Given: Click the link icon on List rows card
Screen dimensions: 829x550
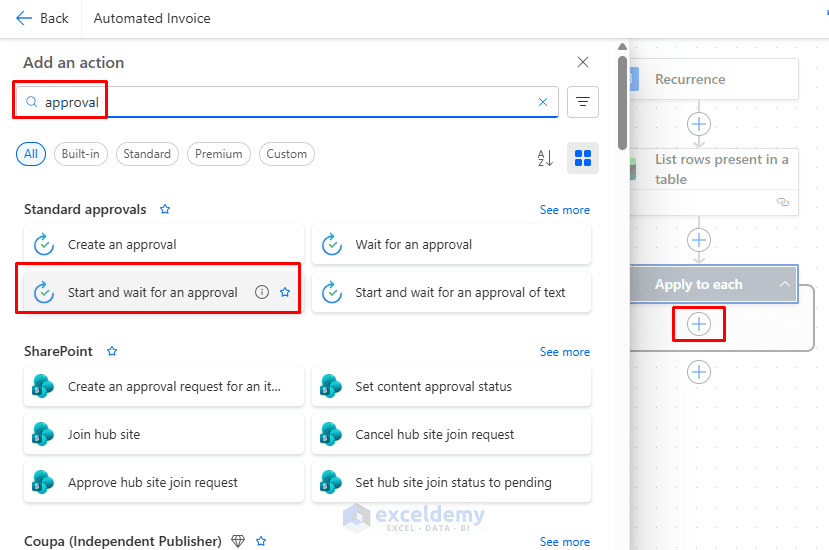Looking at the screenshot, I should coord(782,202).
